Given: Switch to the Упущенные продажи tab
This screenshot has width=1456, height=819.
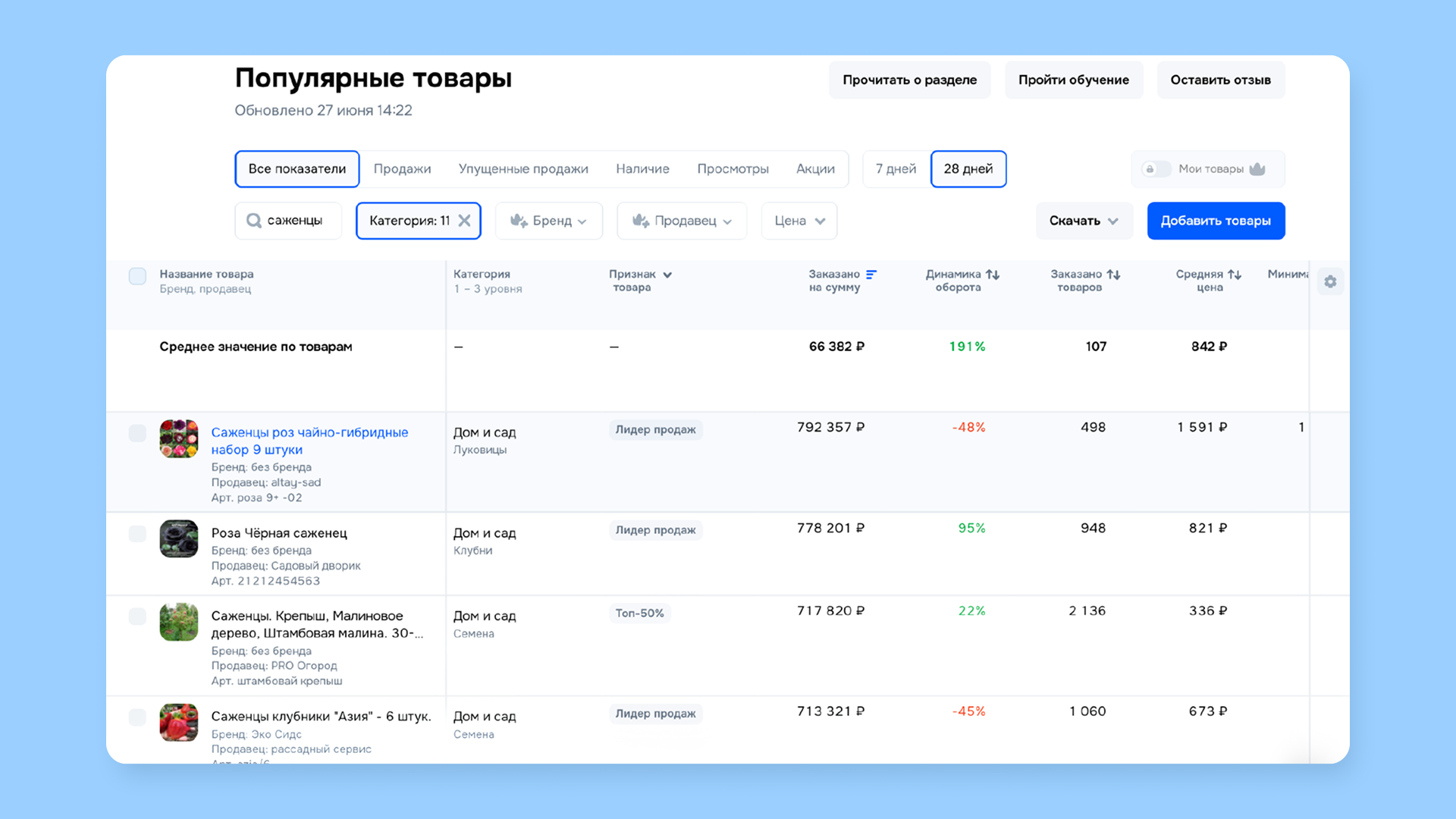Looking at the screenshot, I should pyautogui.click(x=523, y=168).
